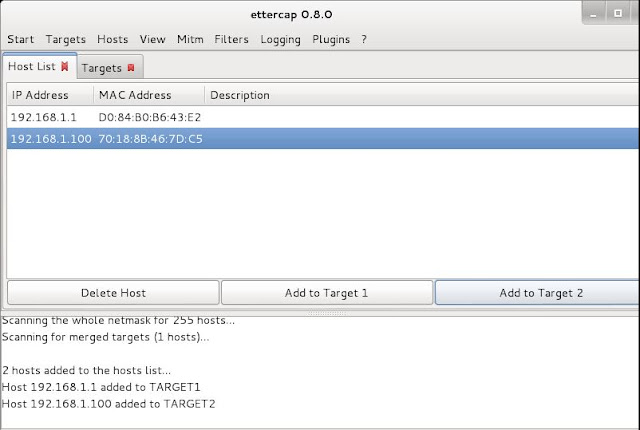This screenshot has width=640, height=430.
Task: Click the log line '2 hosts added to the hosts list...'
Action: coord(87,370)
